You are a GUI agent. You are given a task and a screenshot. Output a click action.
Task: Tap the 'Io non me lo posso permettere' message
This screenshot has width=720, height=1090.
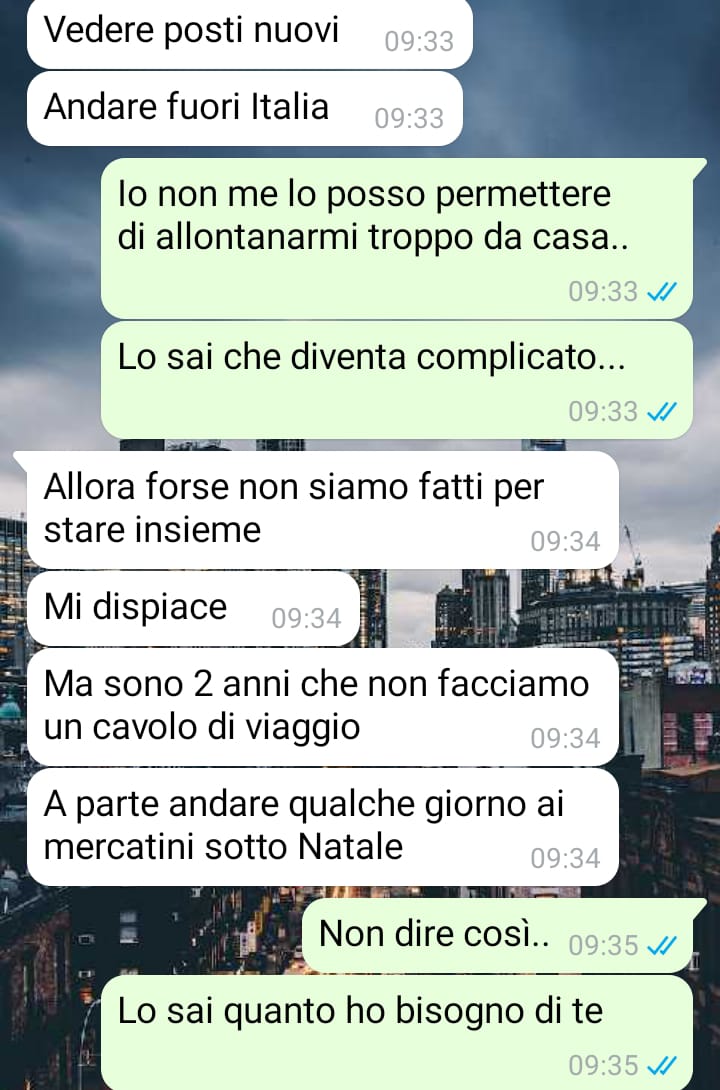399,239
